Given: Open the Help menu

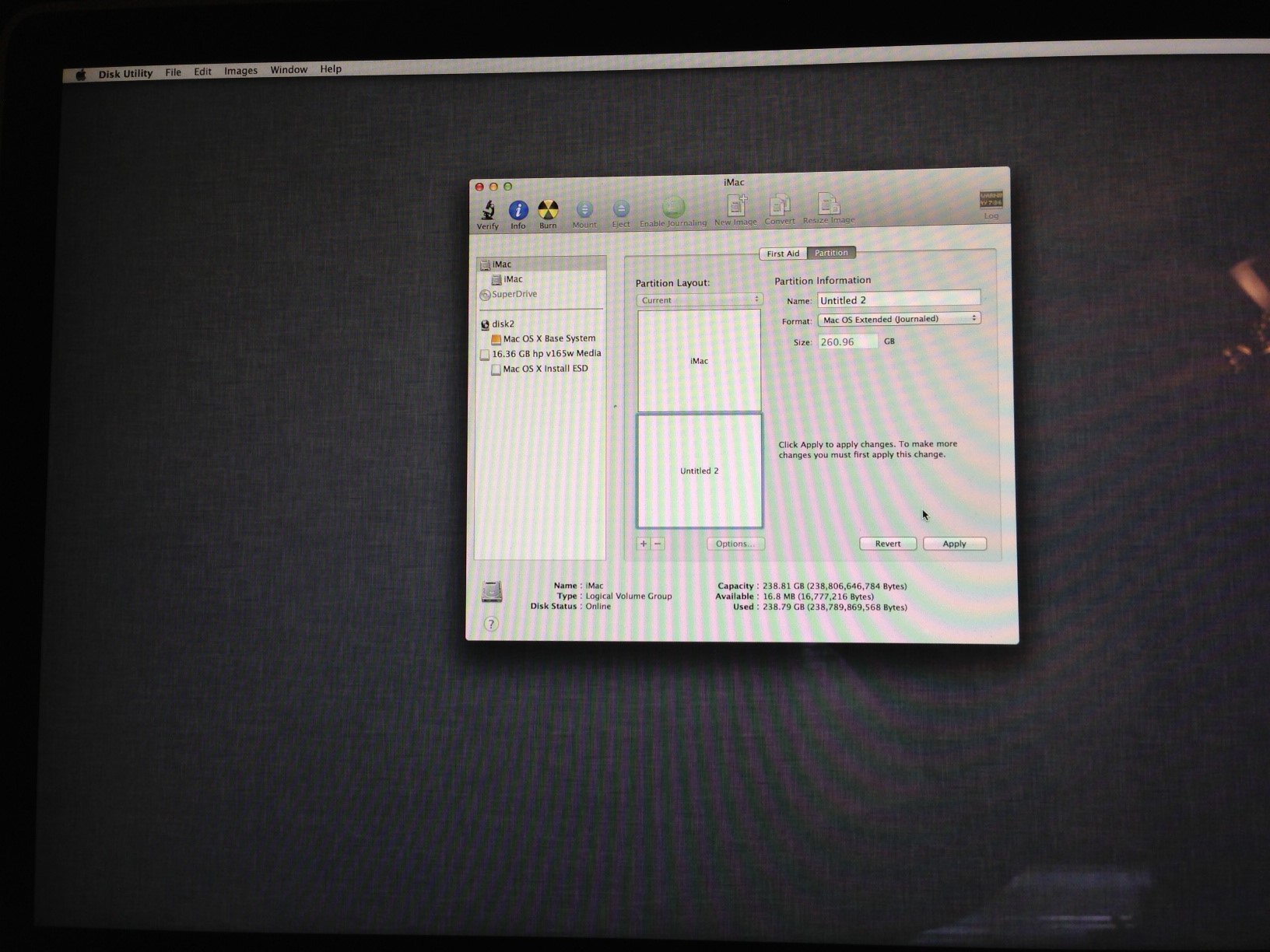Looking at the screenshot, I should [x=331, y=69].
